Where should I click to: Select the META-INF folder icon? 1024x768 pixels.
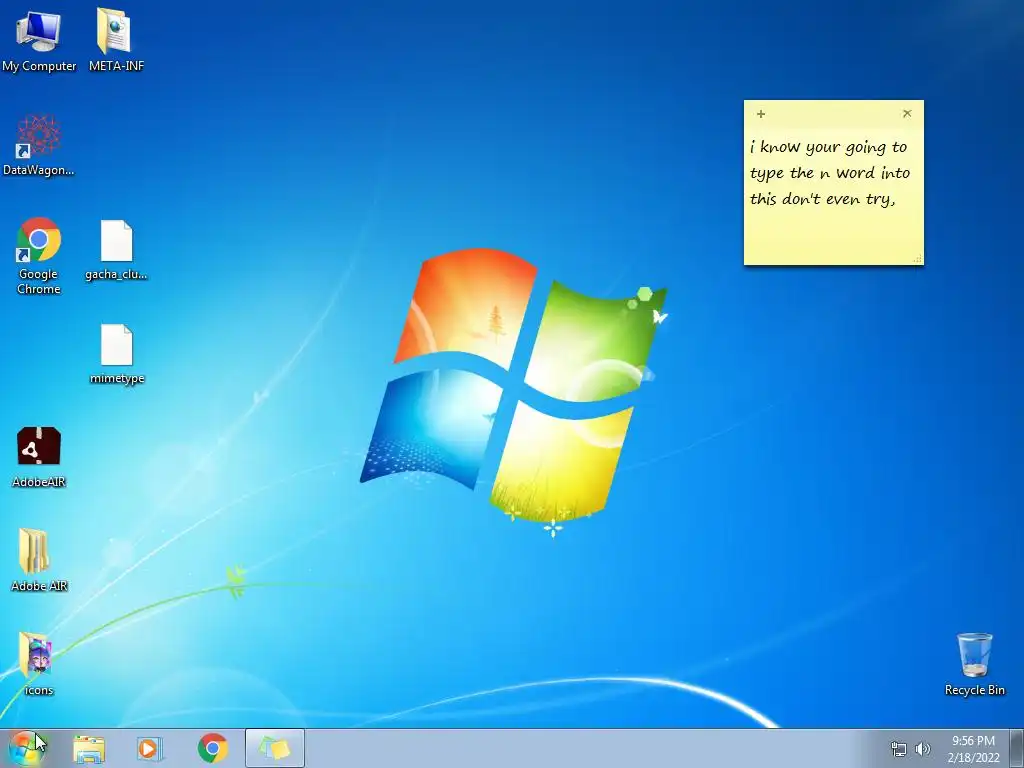click(x=116, y=40)
